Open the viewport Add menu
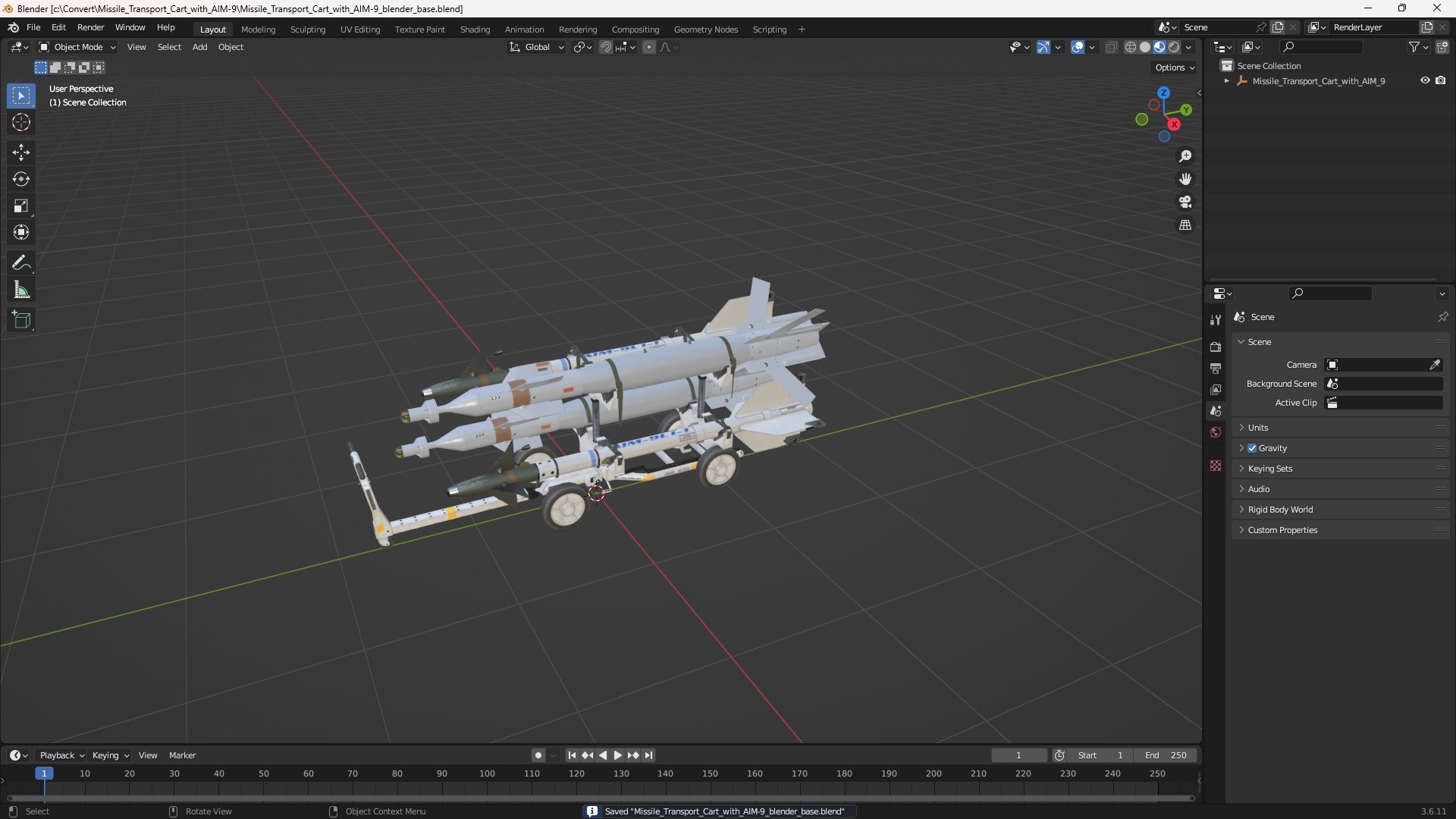 (x=199, y=47)
